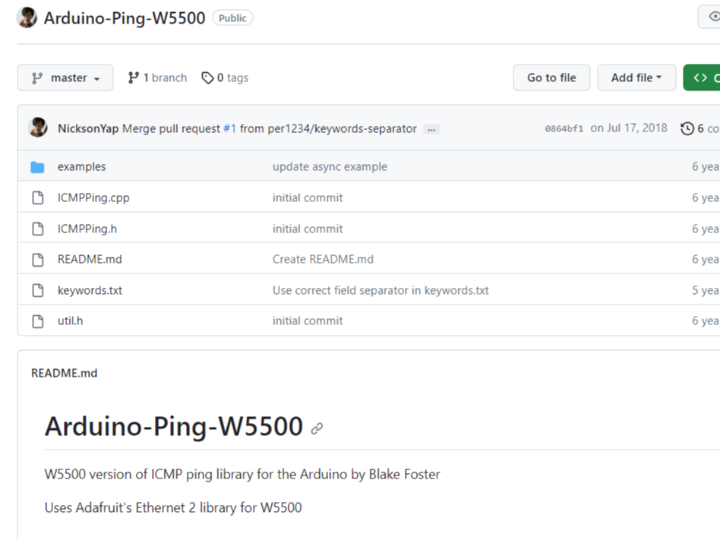The image size is (720, 540).
Task: Click the green Code button
Action: pos(702,78)
